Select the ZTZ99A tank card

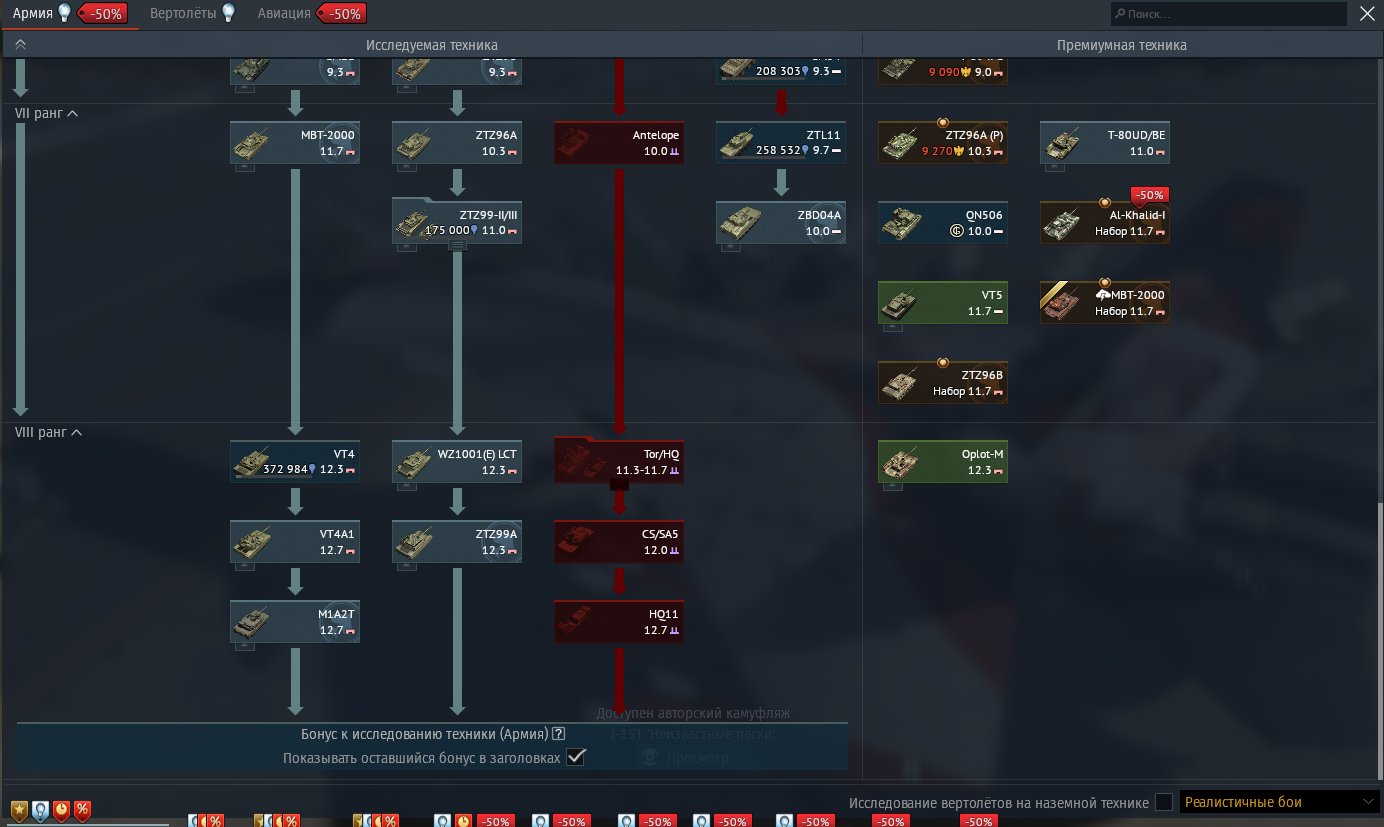[457, 541]
